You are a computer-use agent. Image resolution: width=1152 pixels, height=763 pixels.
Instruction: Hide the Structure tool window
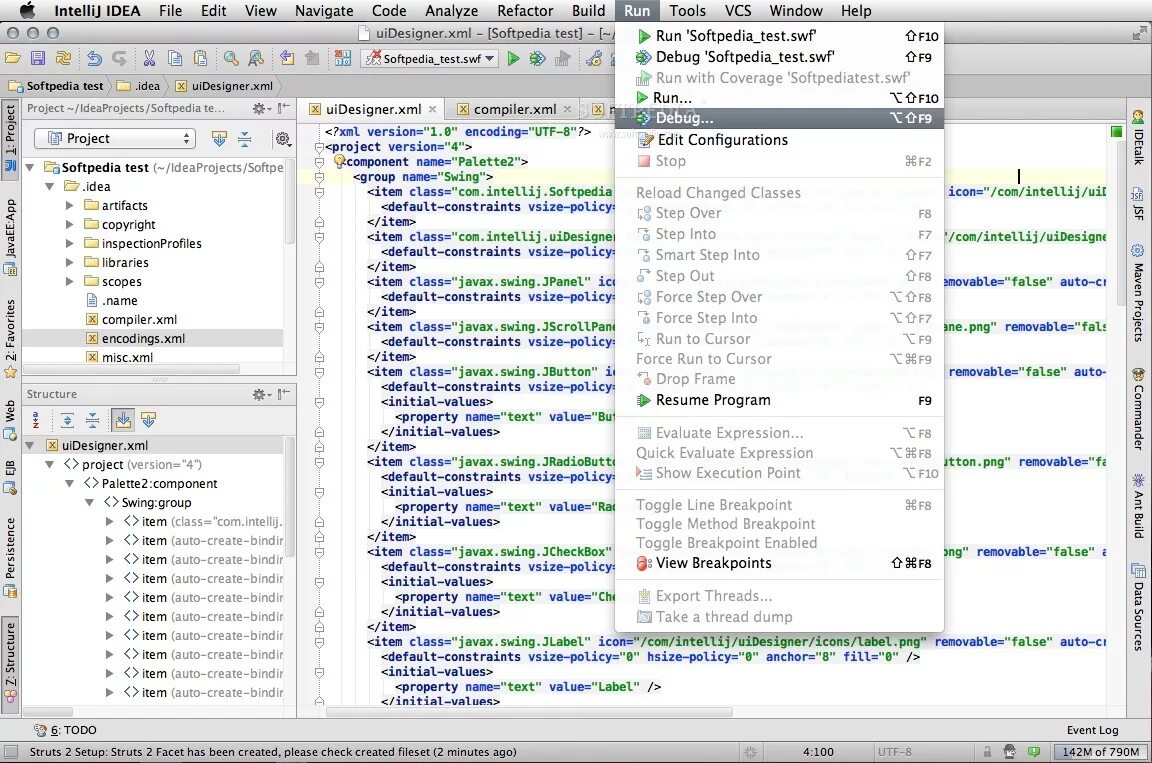tap(284, 394)
